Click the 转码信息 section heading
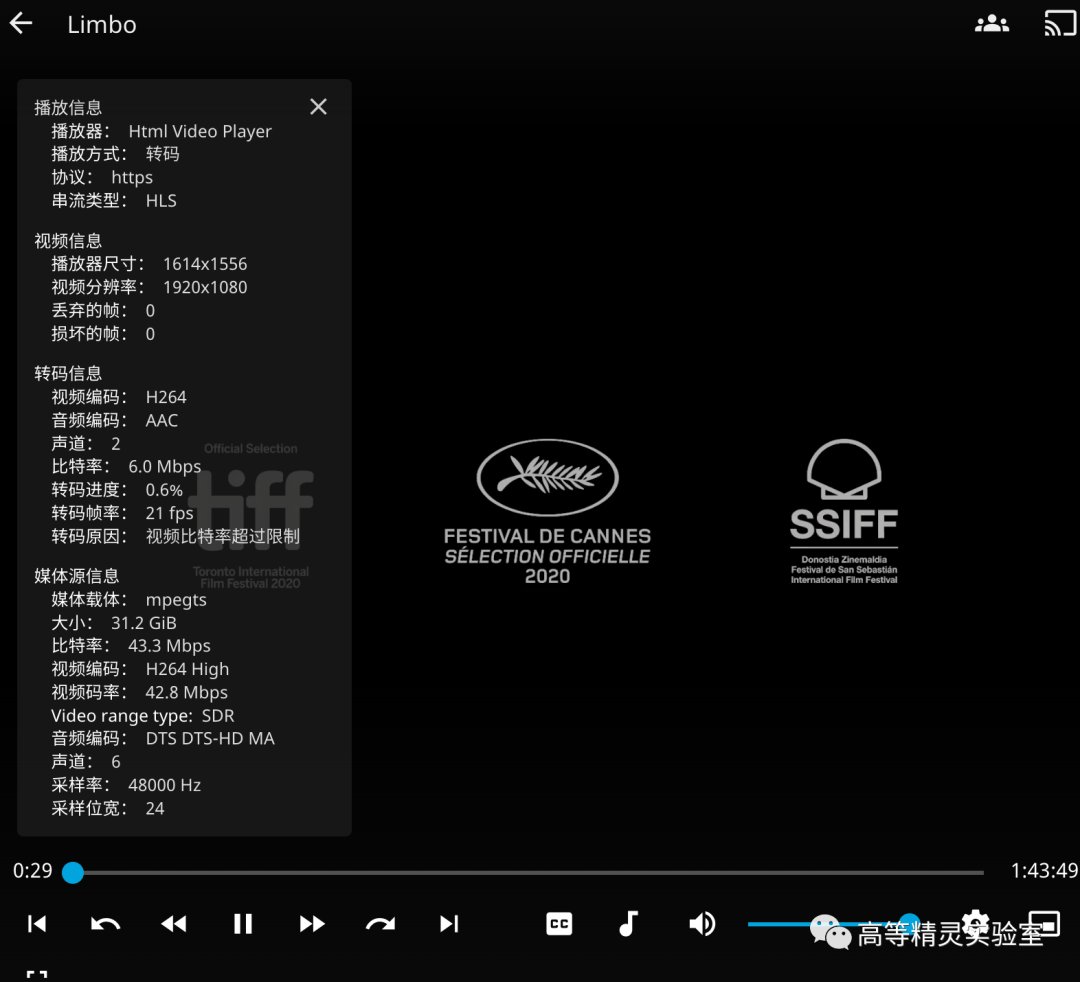Screen dimensions: 1080x982 coord(68,373)
